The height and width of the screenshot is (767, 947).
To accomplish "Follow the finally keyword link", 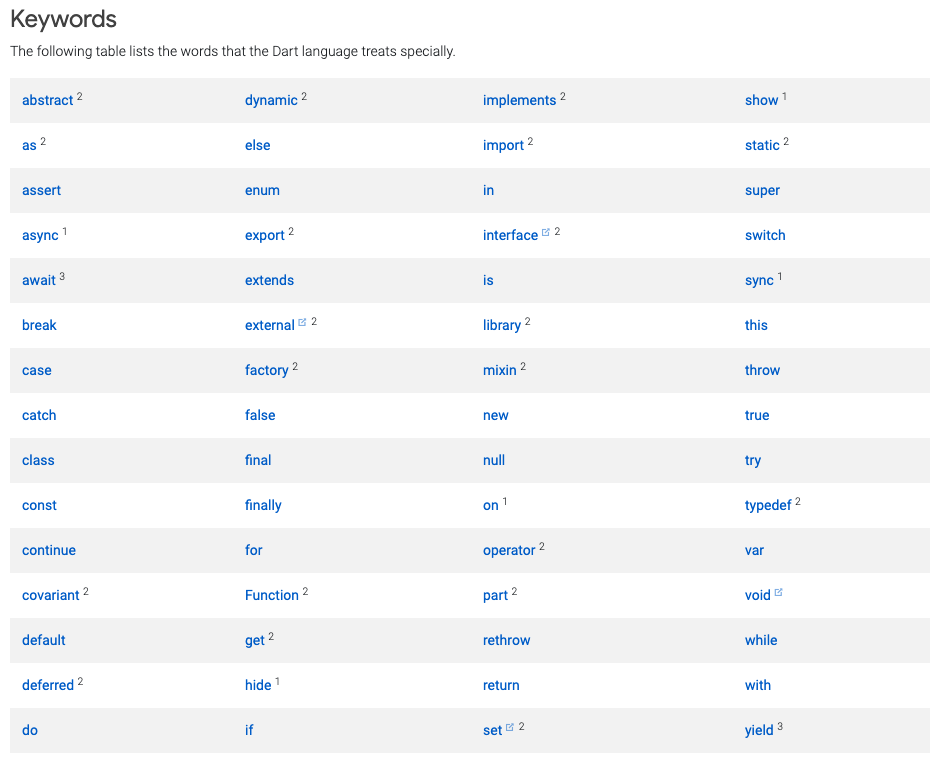I will click(263, 505).
